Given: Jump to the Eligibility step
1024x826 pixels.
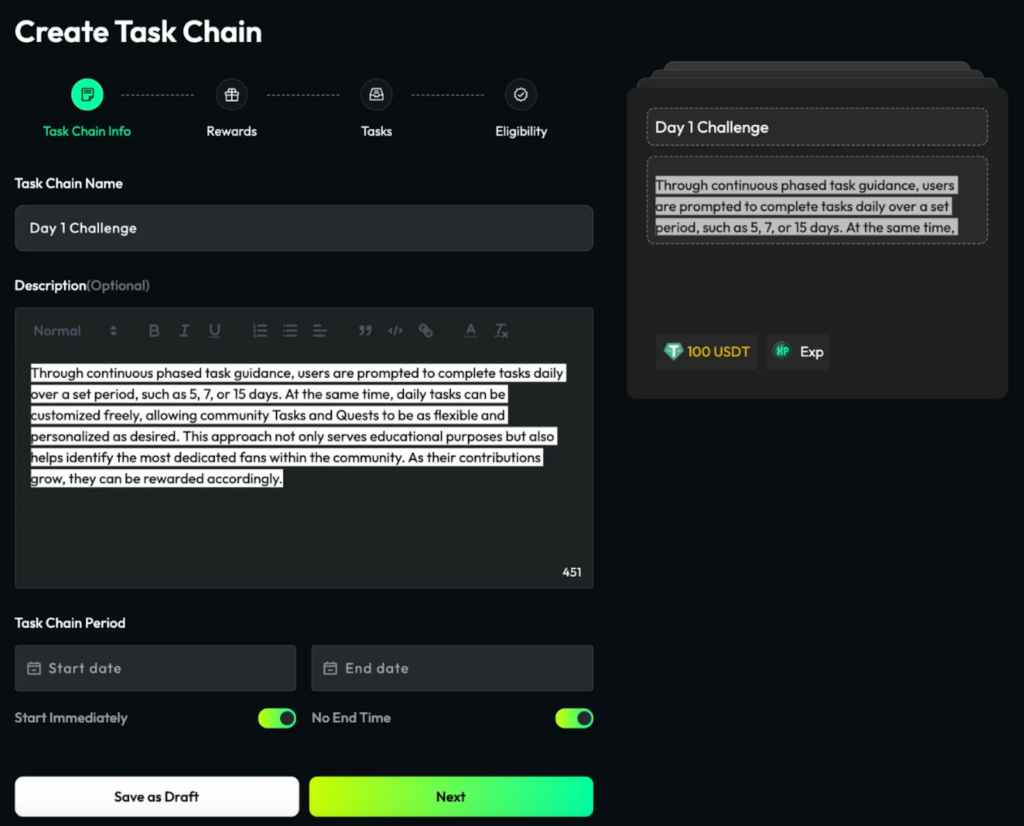Looking at the screenshot, I should pos(521,96).
